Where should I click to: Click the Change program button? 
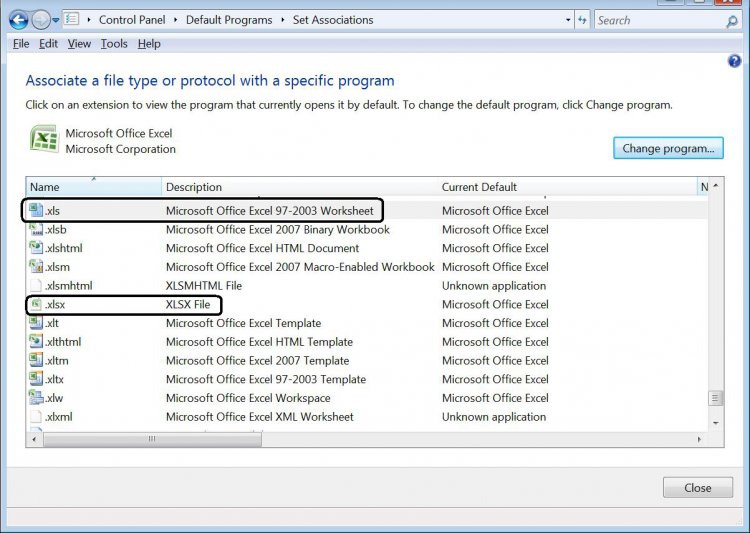click(668, 148)
